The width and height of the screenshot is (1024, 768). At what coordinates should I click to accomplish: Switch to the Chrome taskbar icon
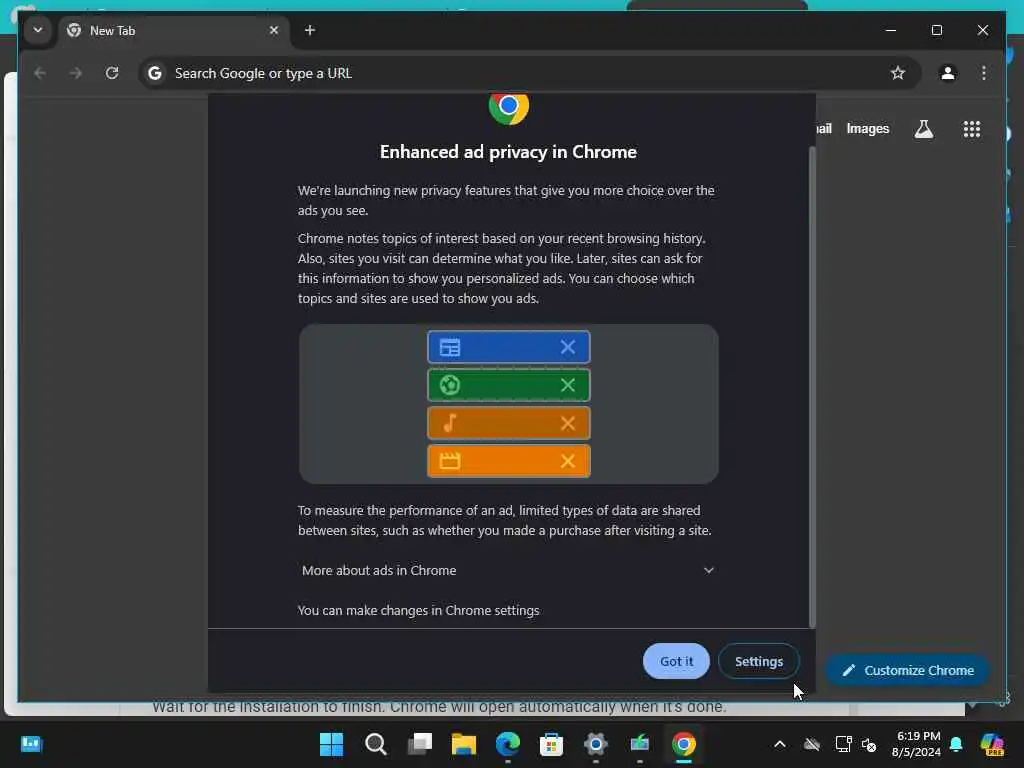tap(684, 744)
